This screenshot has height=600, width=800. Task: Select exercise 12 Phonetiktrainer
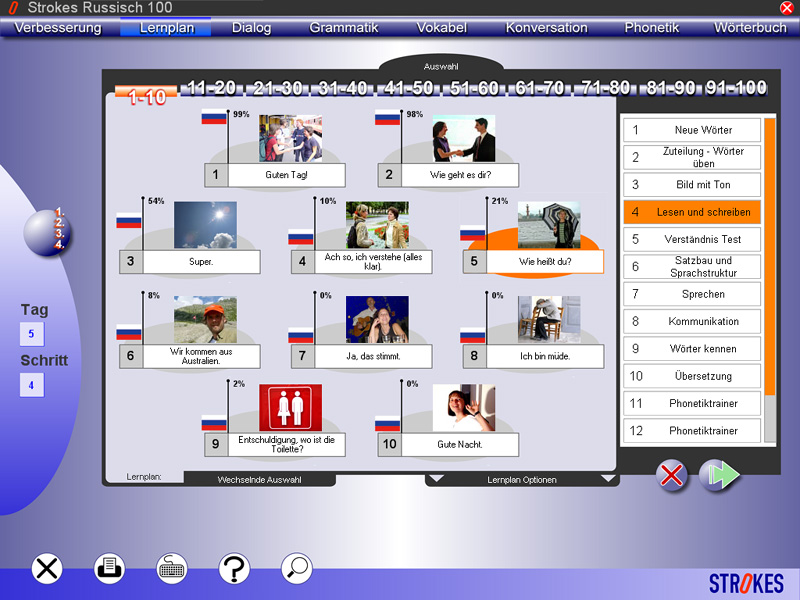[x=692, y=431]
